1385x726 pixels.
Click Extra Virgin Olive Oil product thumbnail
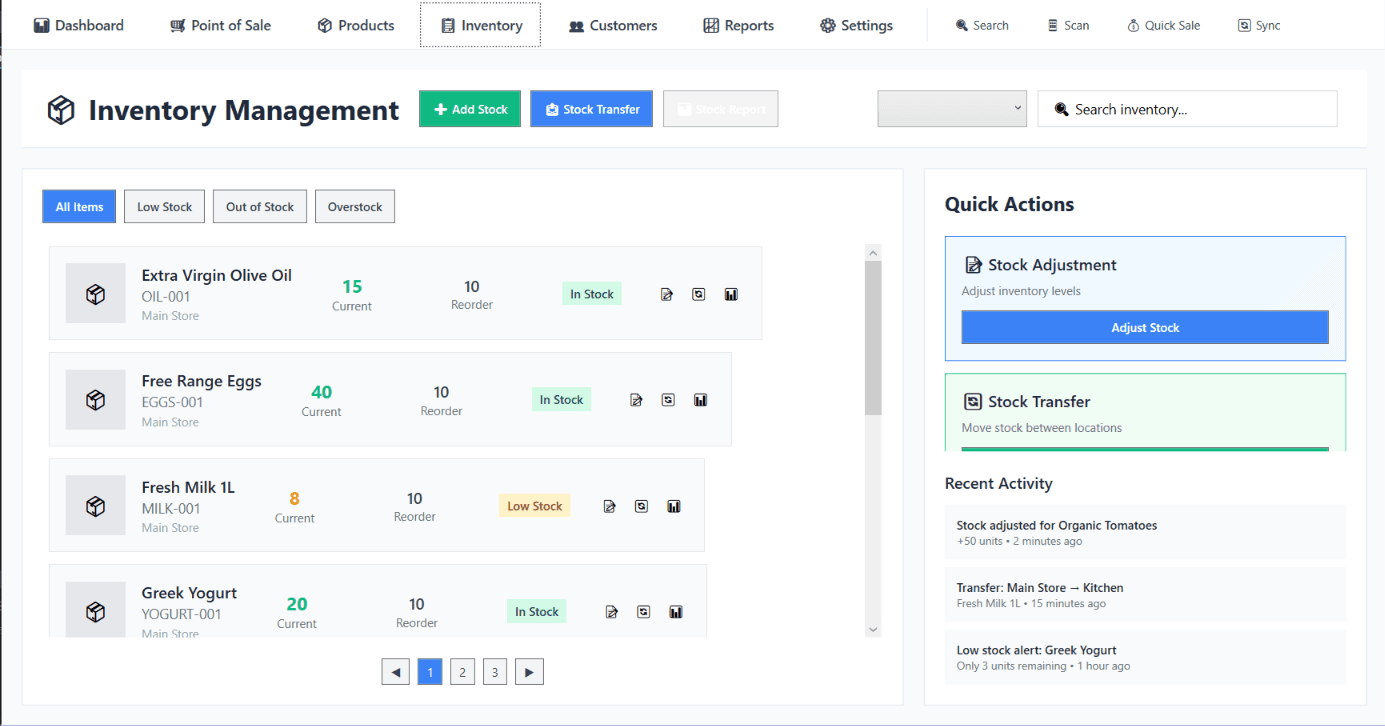pos(96,293)
